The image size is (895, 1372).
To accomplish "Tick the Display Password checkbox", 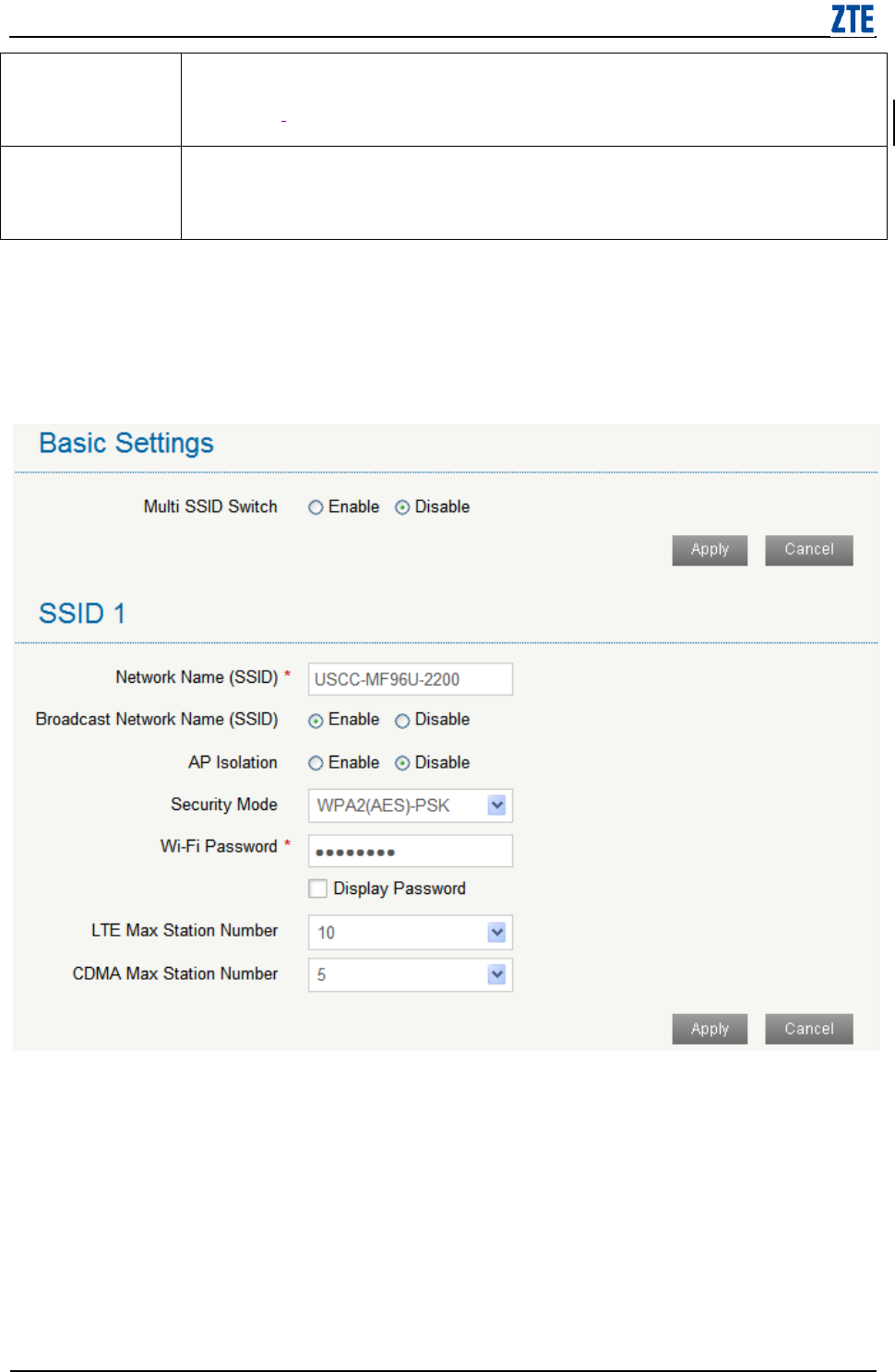I will [x=318, y=889].
